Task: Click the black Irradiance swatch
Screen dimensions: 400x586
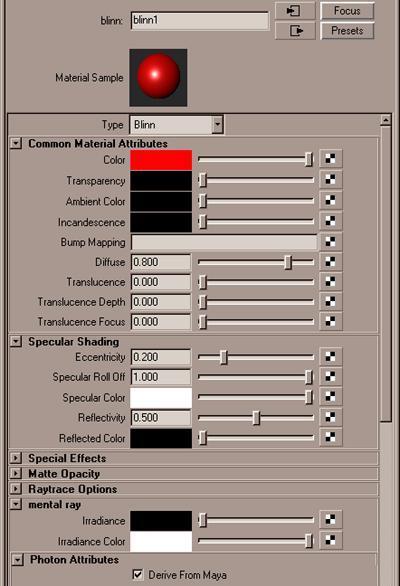Action: tap(161, 521)
